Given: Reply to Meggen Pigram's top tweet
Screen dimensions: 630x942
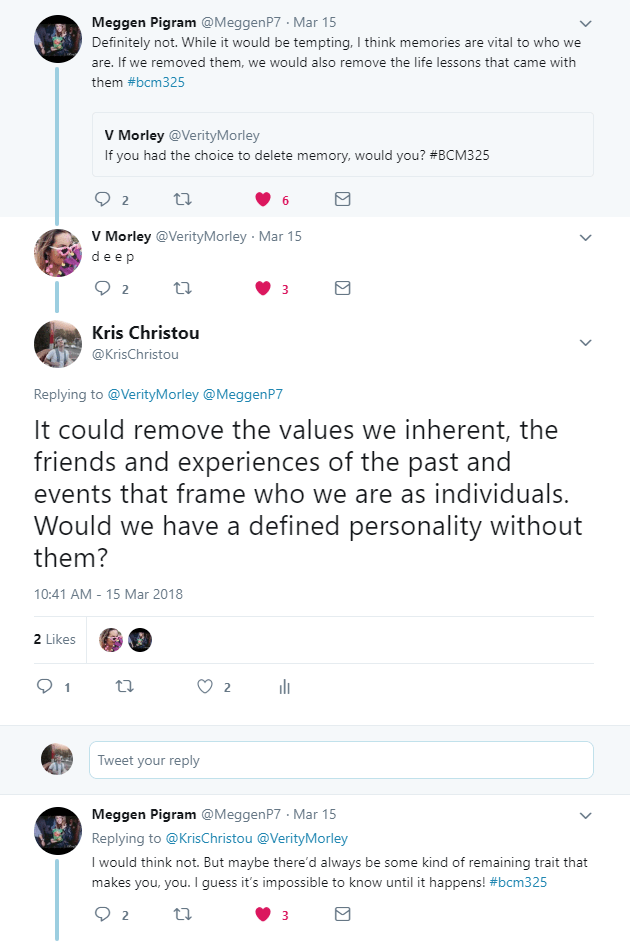Looking at the screenshot, I should 101,199.
